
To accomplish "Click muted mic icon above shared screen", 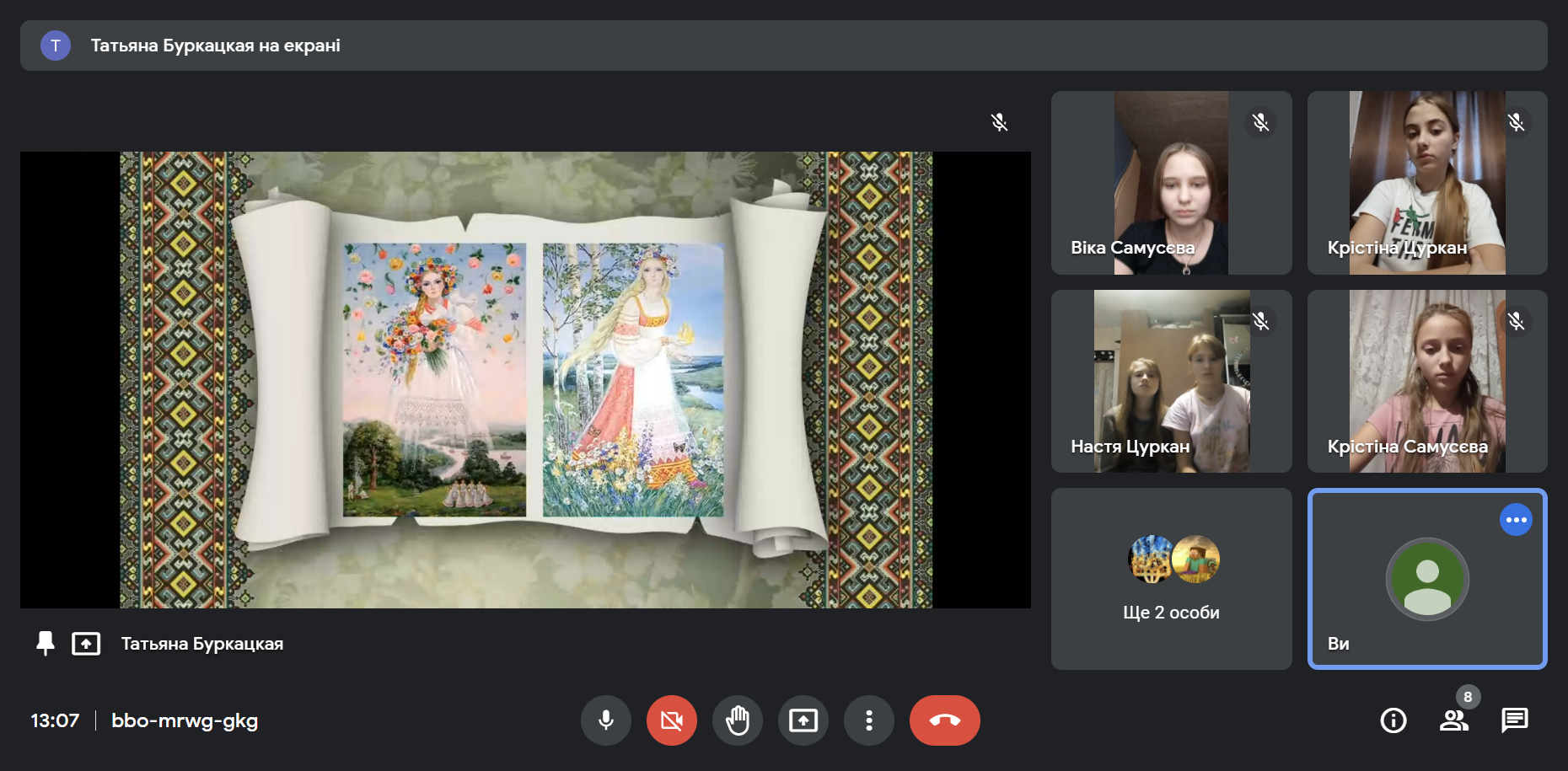I will click(999, 122).
